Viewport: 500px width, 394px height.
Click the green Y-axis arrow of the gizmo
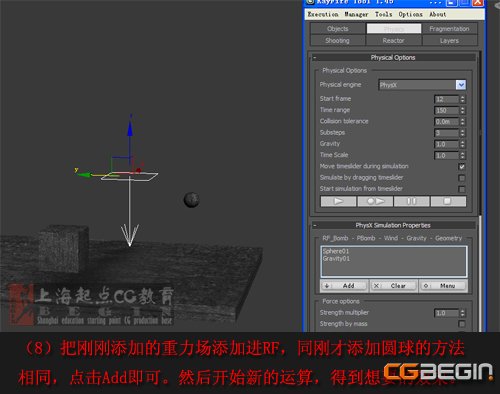[x=85, y=174]
